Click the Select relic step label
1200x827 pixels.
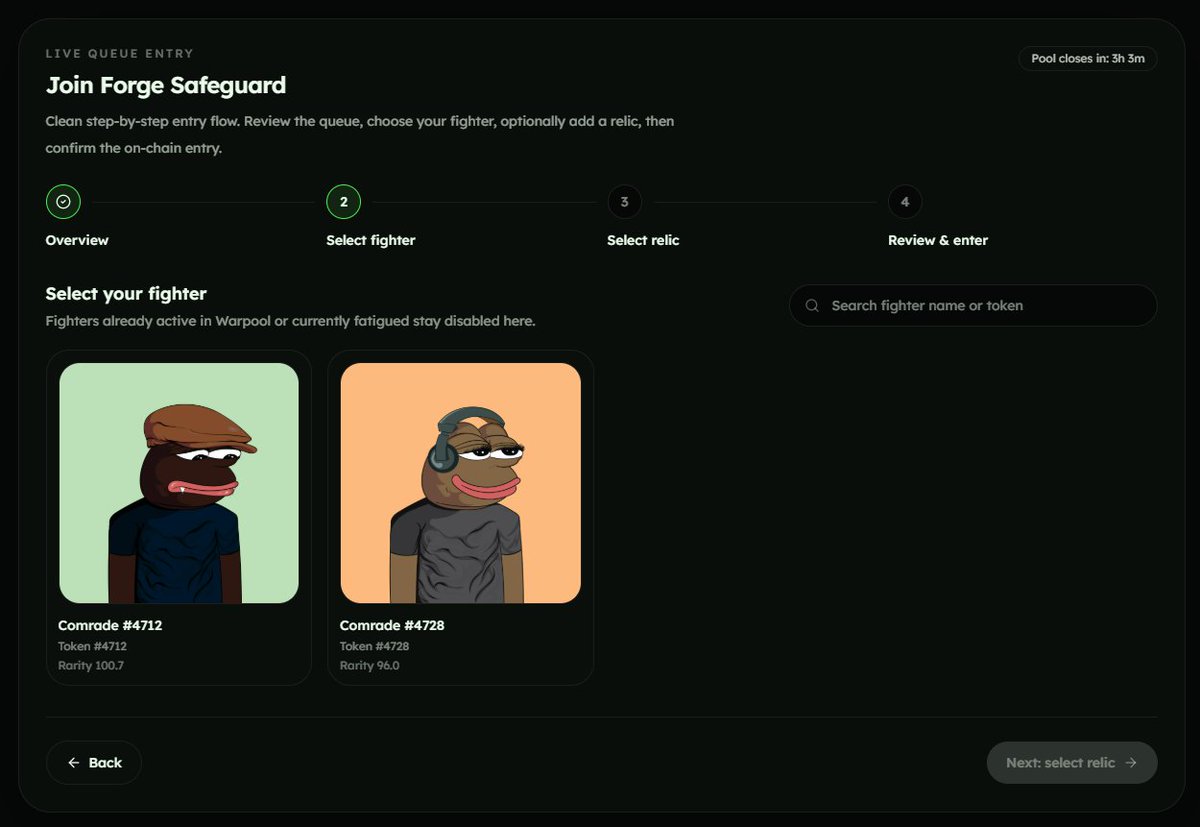click(x=643, y=240)
